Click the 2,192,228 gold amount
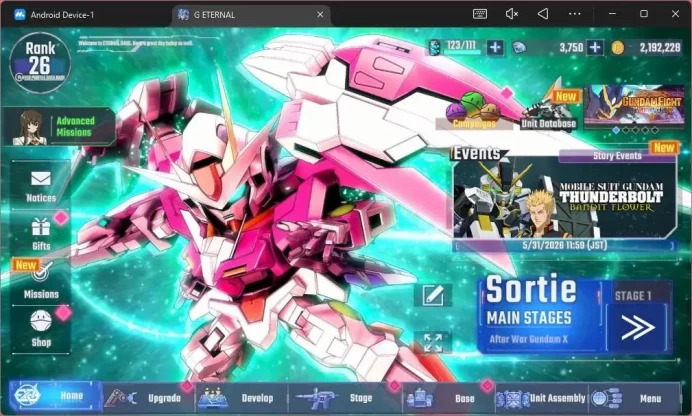Image resolution: width=692 pixels, height=416 pixels. tap(660, 48)
